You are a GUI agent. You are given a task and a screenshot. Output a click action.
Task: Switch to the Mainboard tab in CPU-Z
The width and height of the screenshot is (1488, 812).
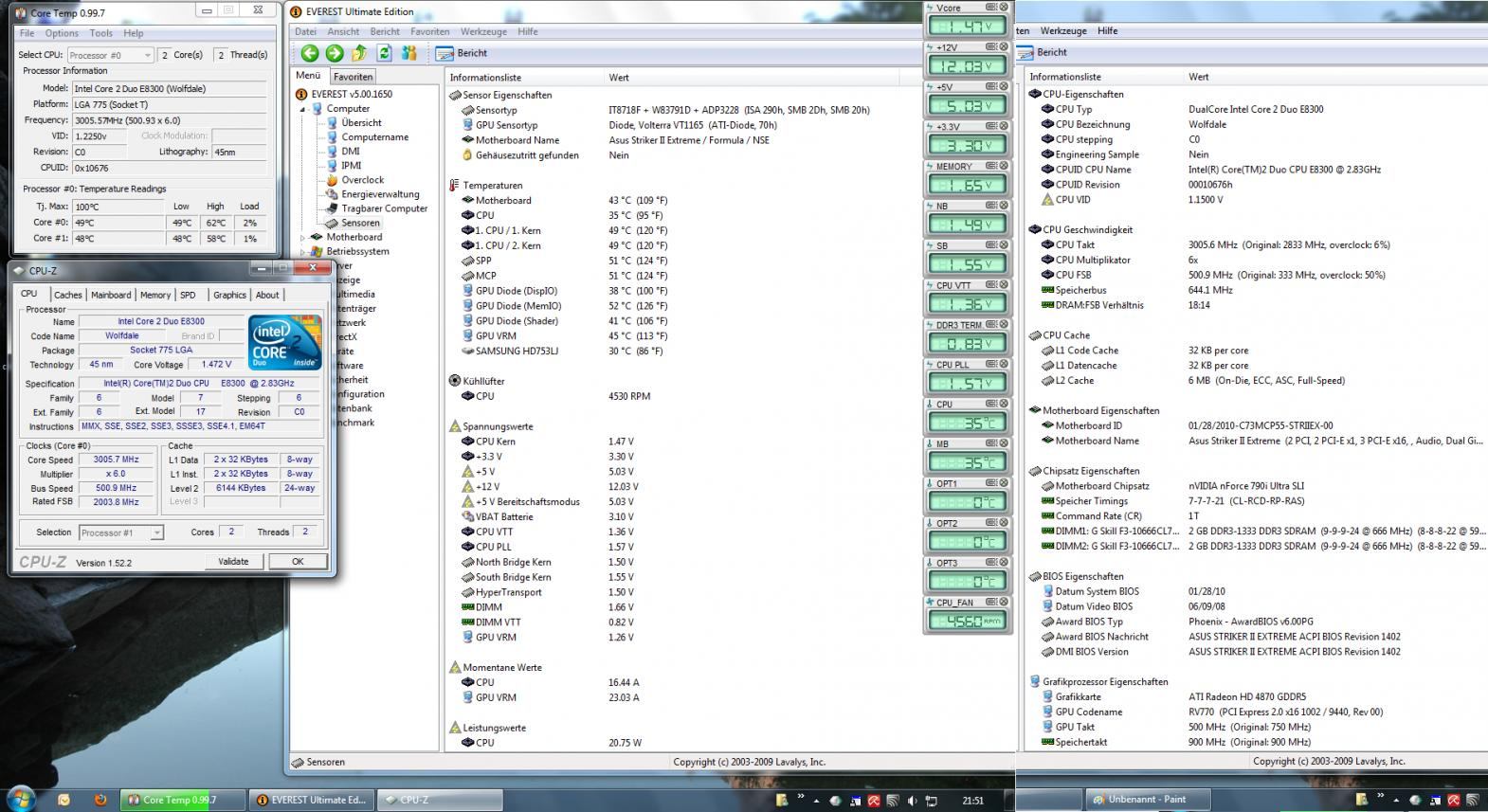[111, 296]
